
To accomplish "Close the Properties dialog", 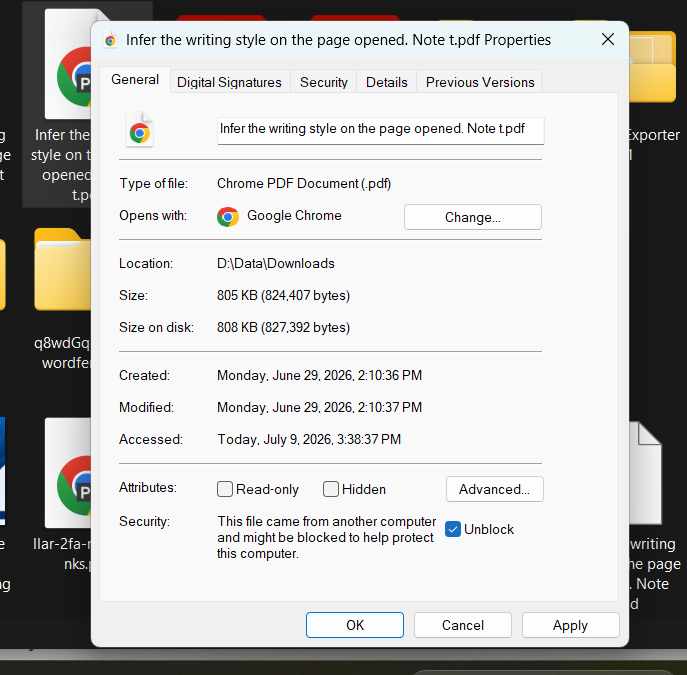I will 608,39.
